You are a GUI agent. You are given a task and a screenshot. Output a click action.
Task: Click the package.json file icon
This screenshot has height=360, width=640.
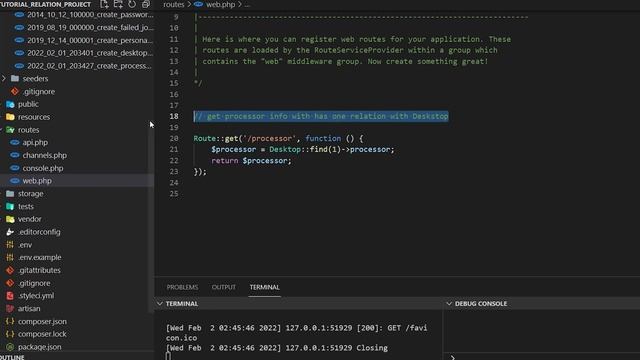[x=10, y=347]
